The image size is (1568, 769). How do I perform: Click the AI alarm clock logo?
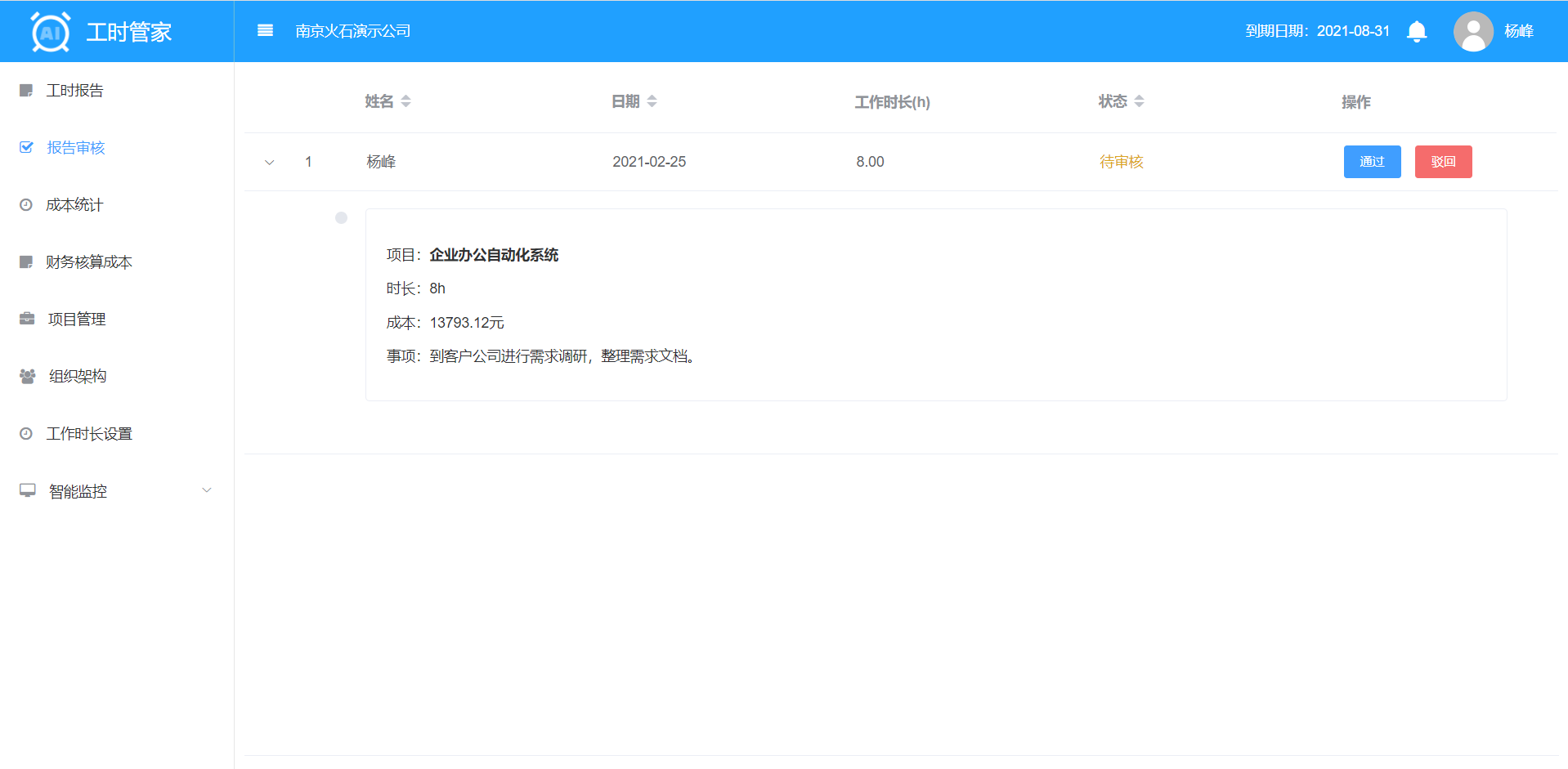coord(51,33)
